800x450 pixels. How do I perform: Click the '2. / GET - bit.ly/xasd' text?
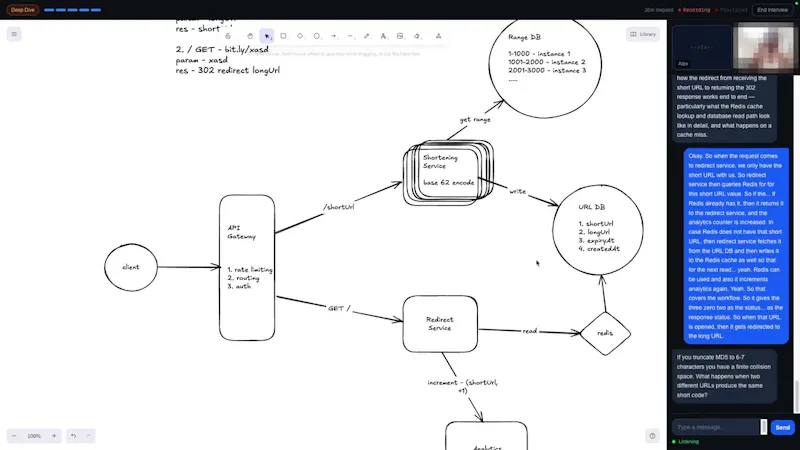point(222,49)
